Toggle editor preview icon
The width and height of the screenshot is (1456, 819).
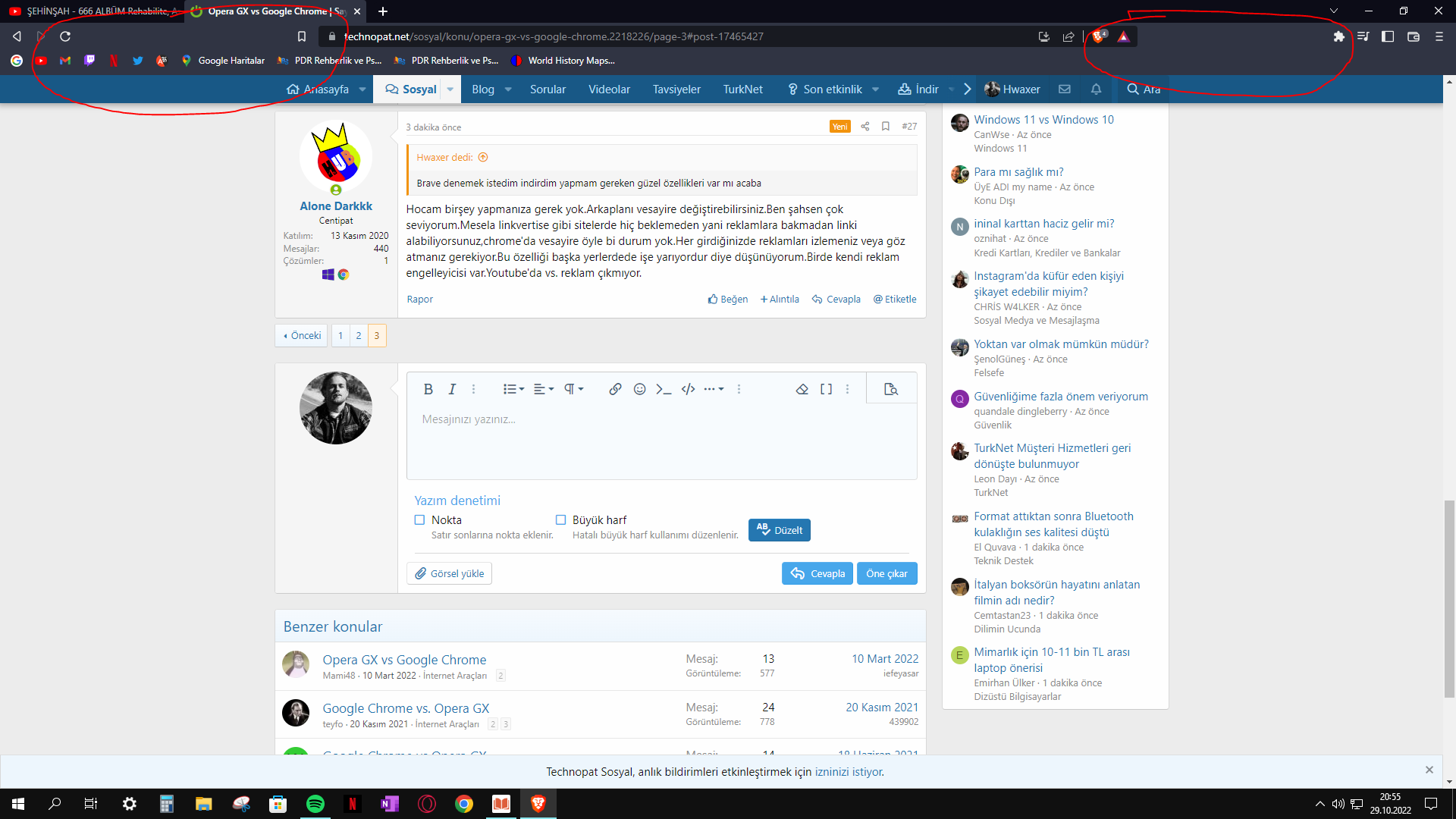pos(891,389)
